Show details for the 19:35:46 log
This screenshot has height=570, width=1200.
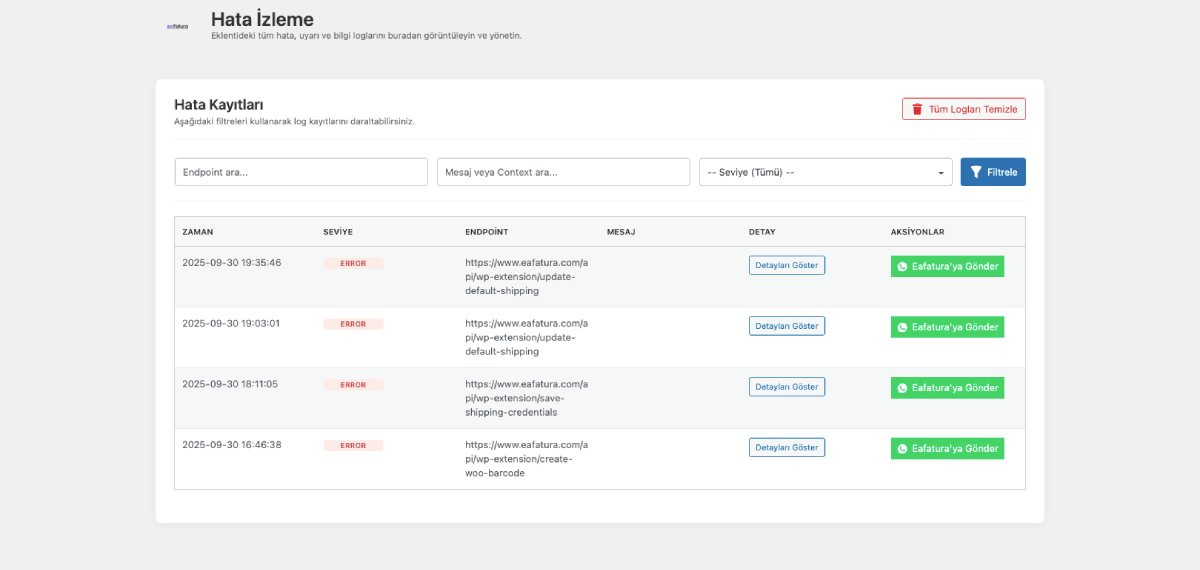pyautogui.click(x=786, y=265)
